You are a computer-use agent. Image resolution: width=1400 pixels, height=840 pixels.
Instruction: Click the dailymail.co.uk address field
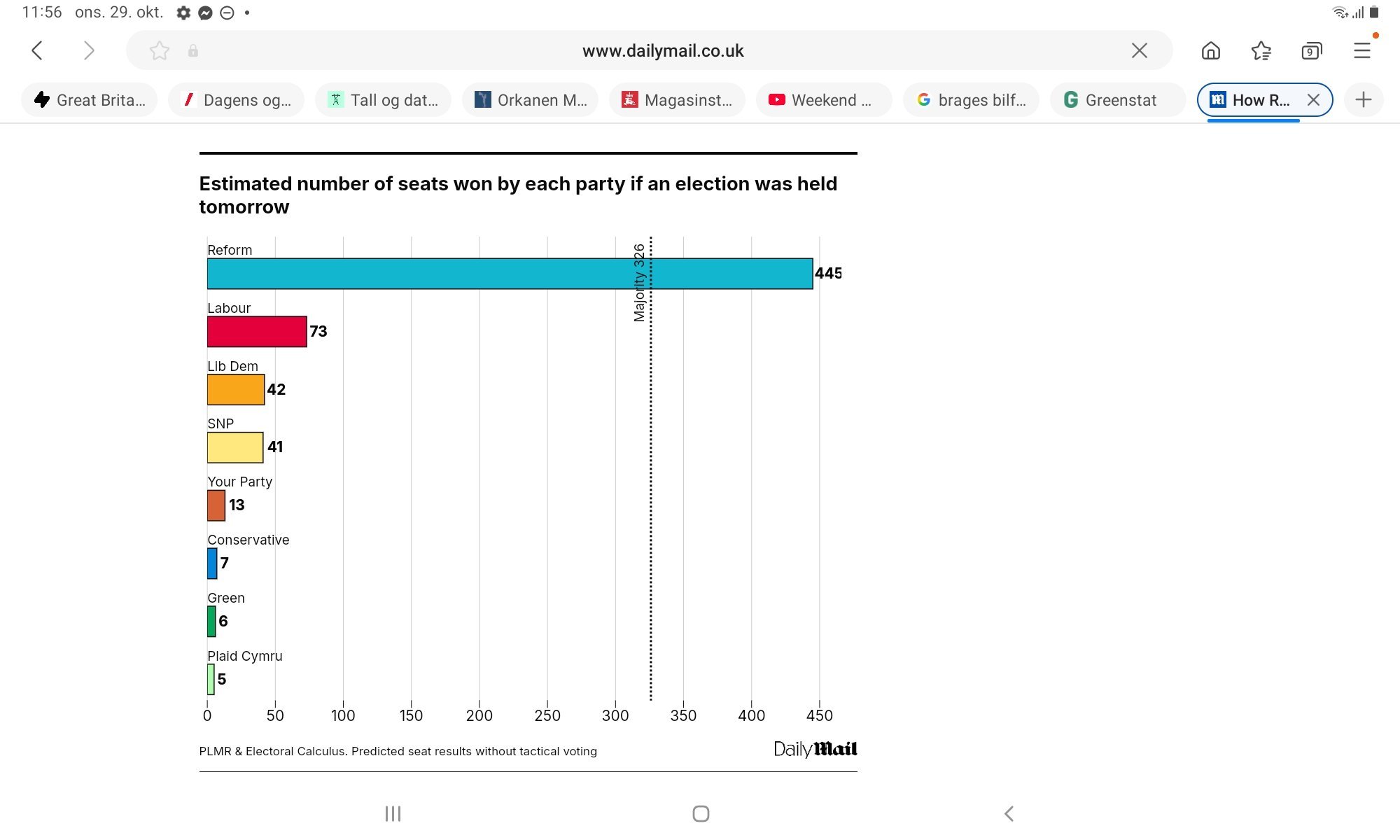tap(662, 50)
